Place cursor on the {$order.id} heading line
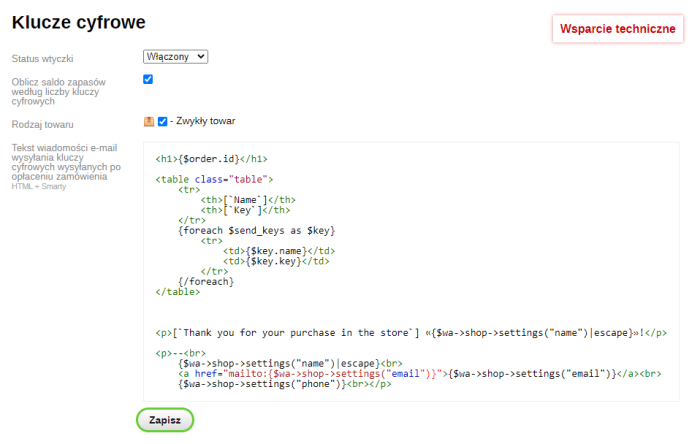Screen dimensions: 700x444 211,158
